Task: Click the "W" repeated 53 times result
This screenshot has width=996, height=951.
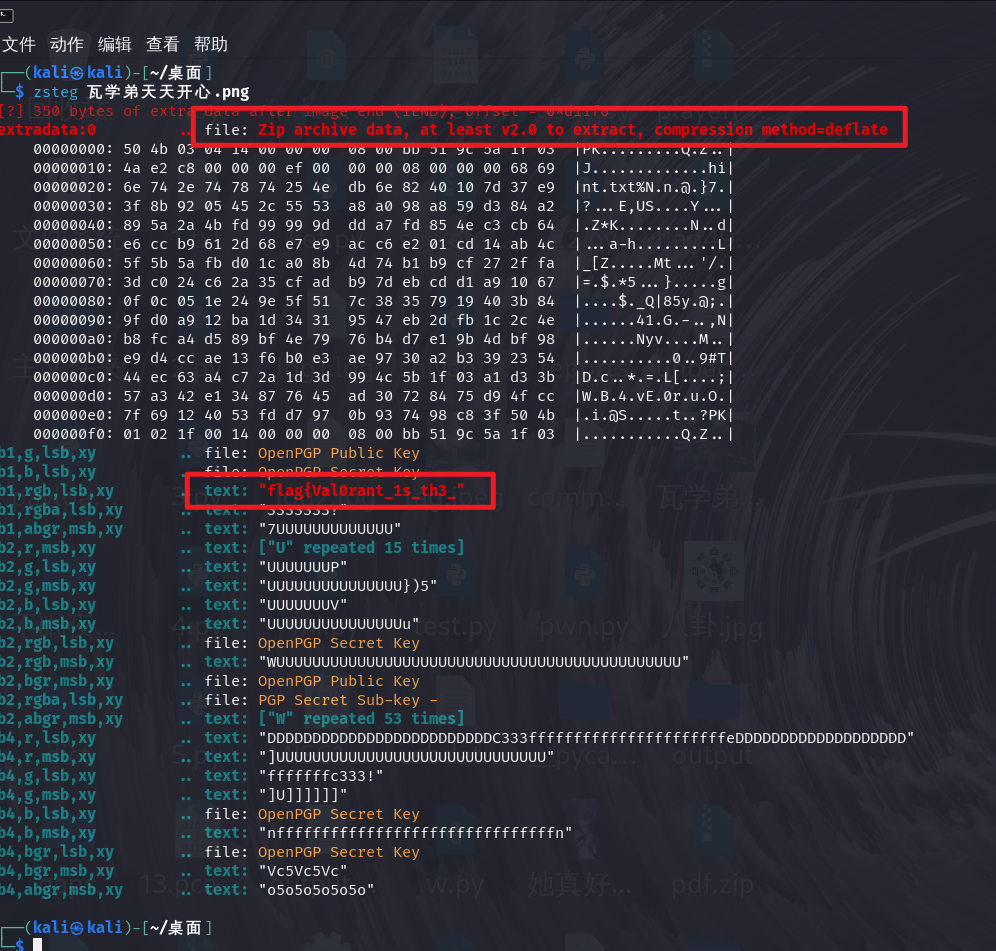Action: click(361, 719)
